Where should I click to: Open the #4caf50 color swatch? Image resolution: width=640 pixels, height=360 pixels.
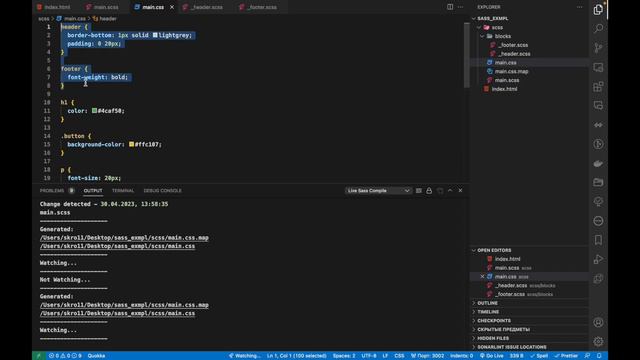94,111
